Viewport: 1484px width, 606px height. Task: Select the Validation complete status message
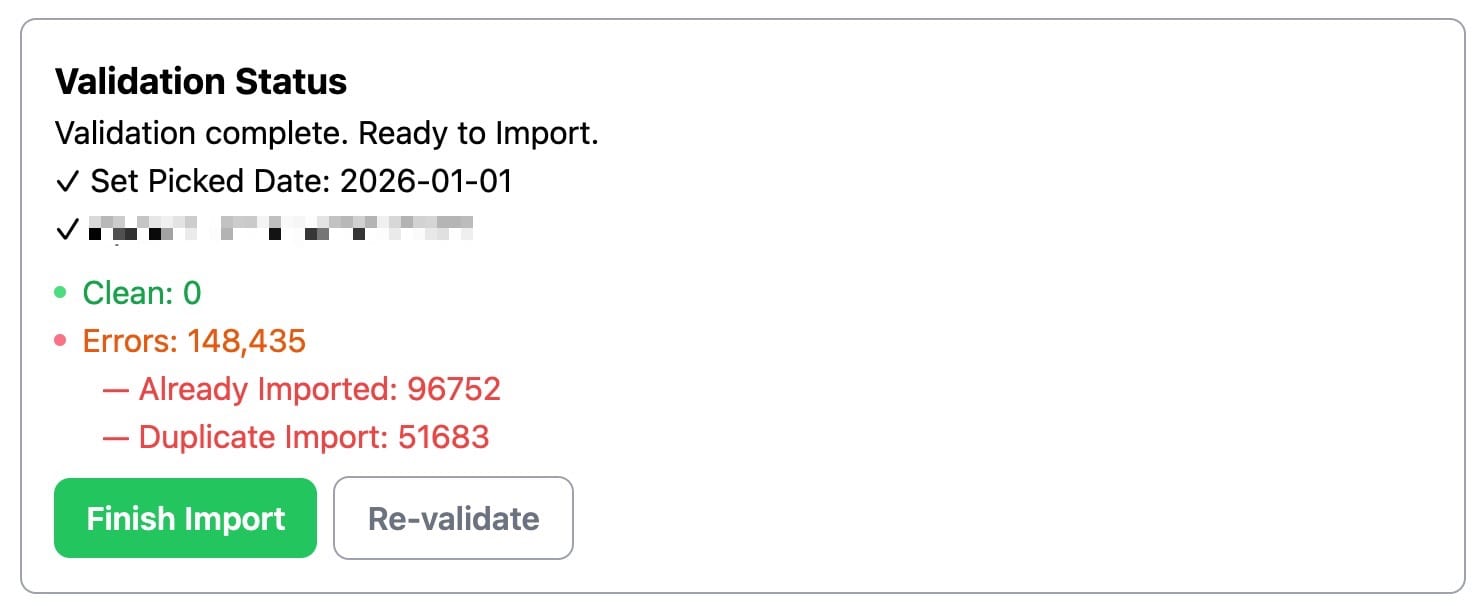tap(327, 132)
